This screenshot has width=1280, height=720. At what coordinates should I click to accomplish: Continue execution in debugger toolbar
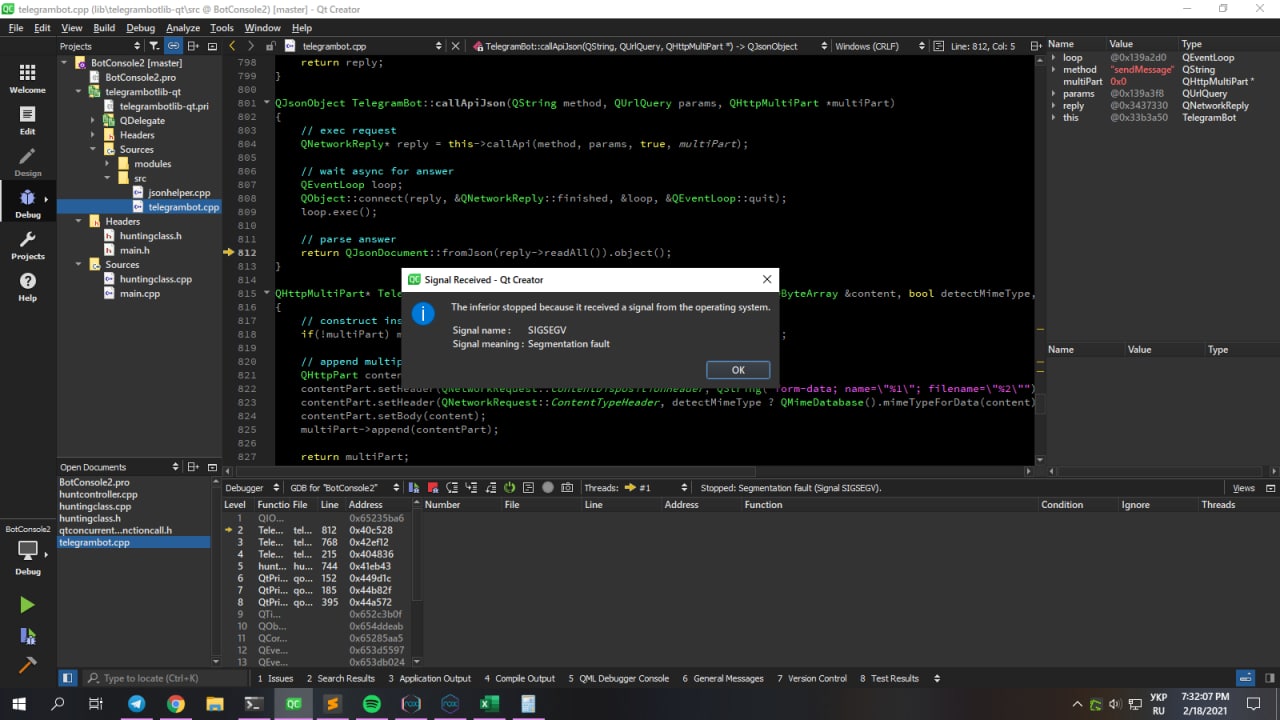tap(415, 488)
